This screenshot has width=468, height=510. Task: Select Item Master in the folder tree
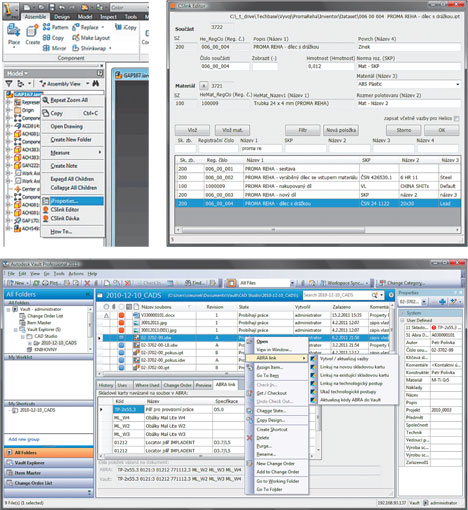tap(39, 323)
